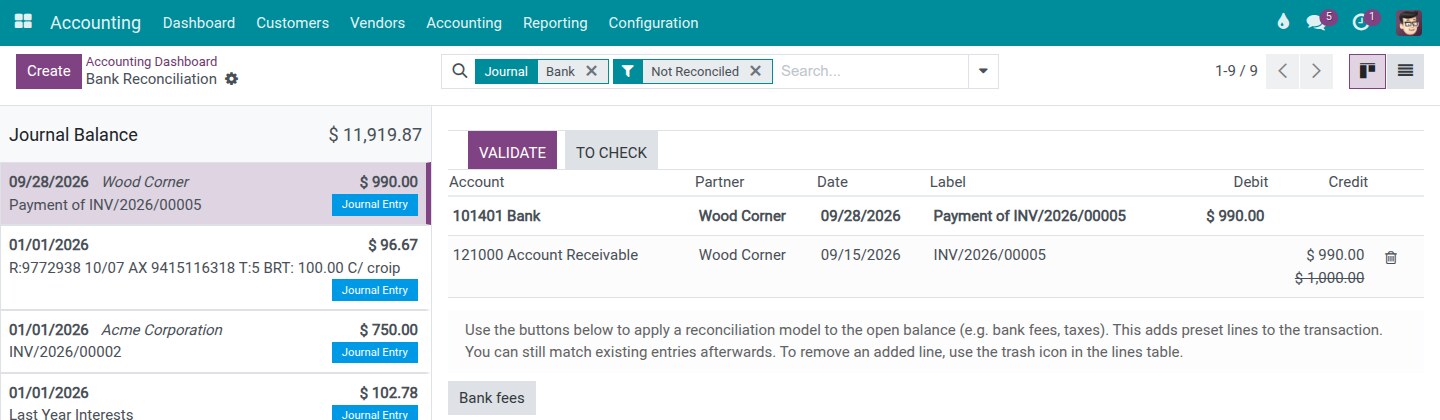
Task: Go to next page of records
Action: pos(1316,71)
